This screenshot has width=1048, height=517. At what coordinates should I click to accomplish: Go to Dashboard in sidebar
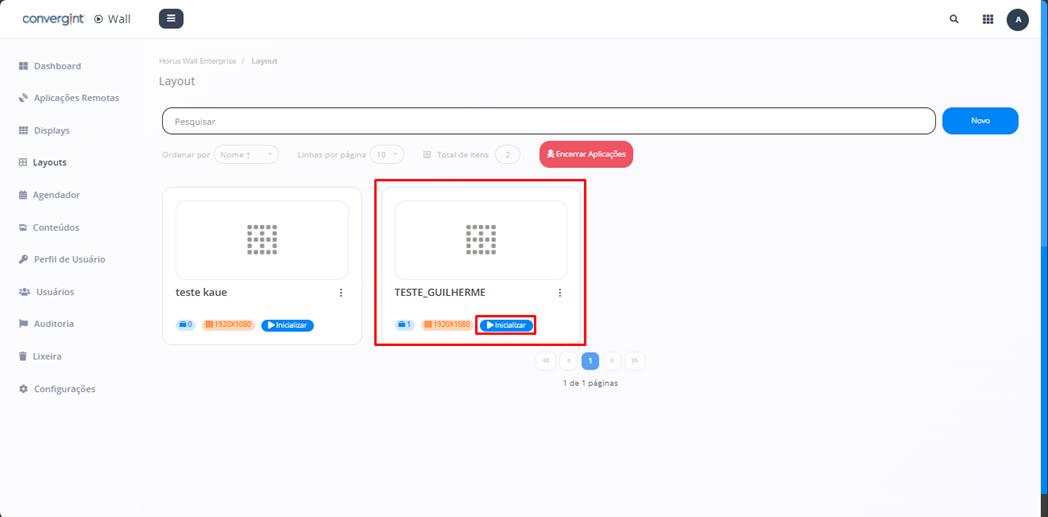(x=50, y=66)
